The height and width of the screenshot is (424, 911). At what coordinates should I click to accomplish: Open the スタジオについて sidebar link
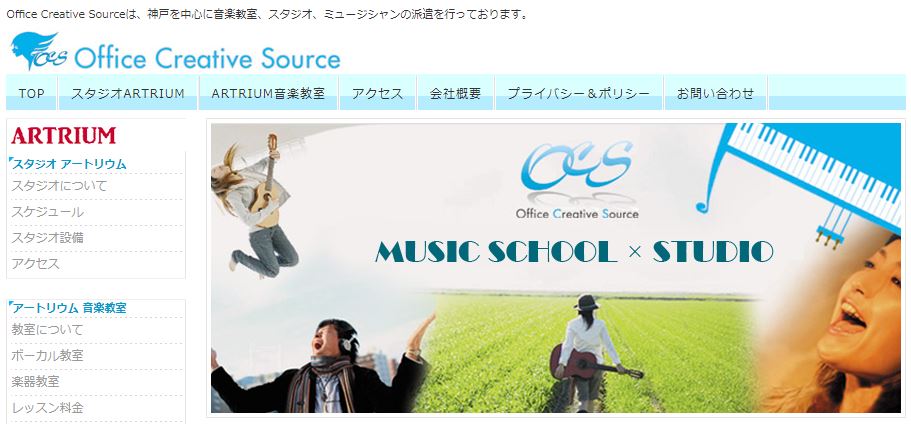(59, 186)
